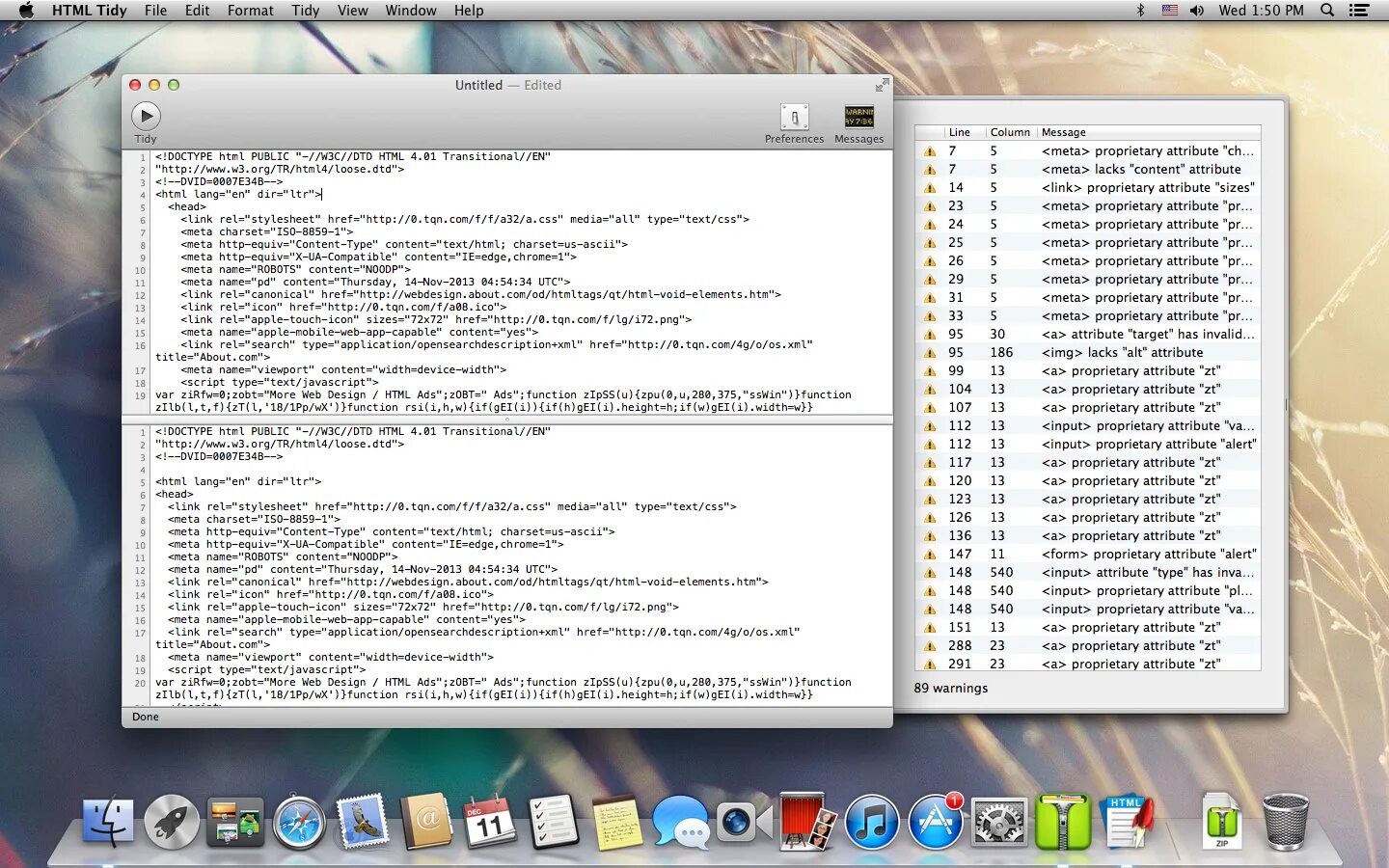Screen dimensions: 1389x868
Task: Open Safari from the dock
Action: [x=299, y=823]
